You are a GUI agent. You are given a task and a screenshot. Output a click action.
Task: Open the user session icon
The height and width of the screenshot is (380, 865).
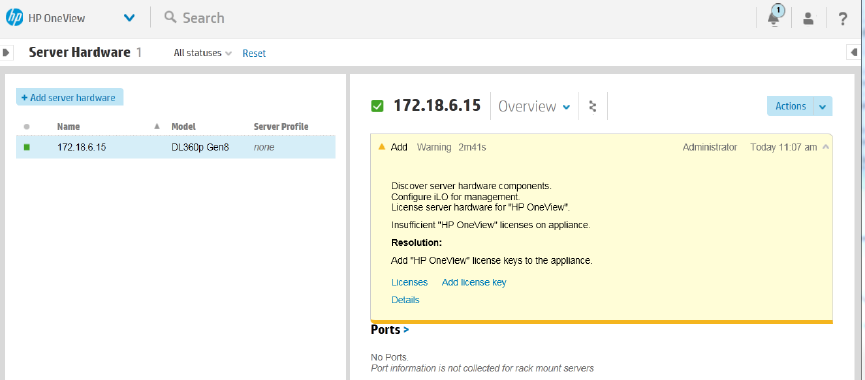[808, 18]
